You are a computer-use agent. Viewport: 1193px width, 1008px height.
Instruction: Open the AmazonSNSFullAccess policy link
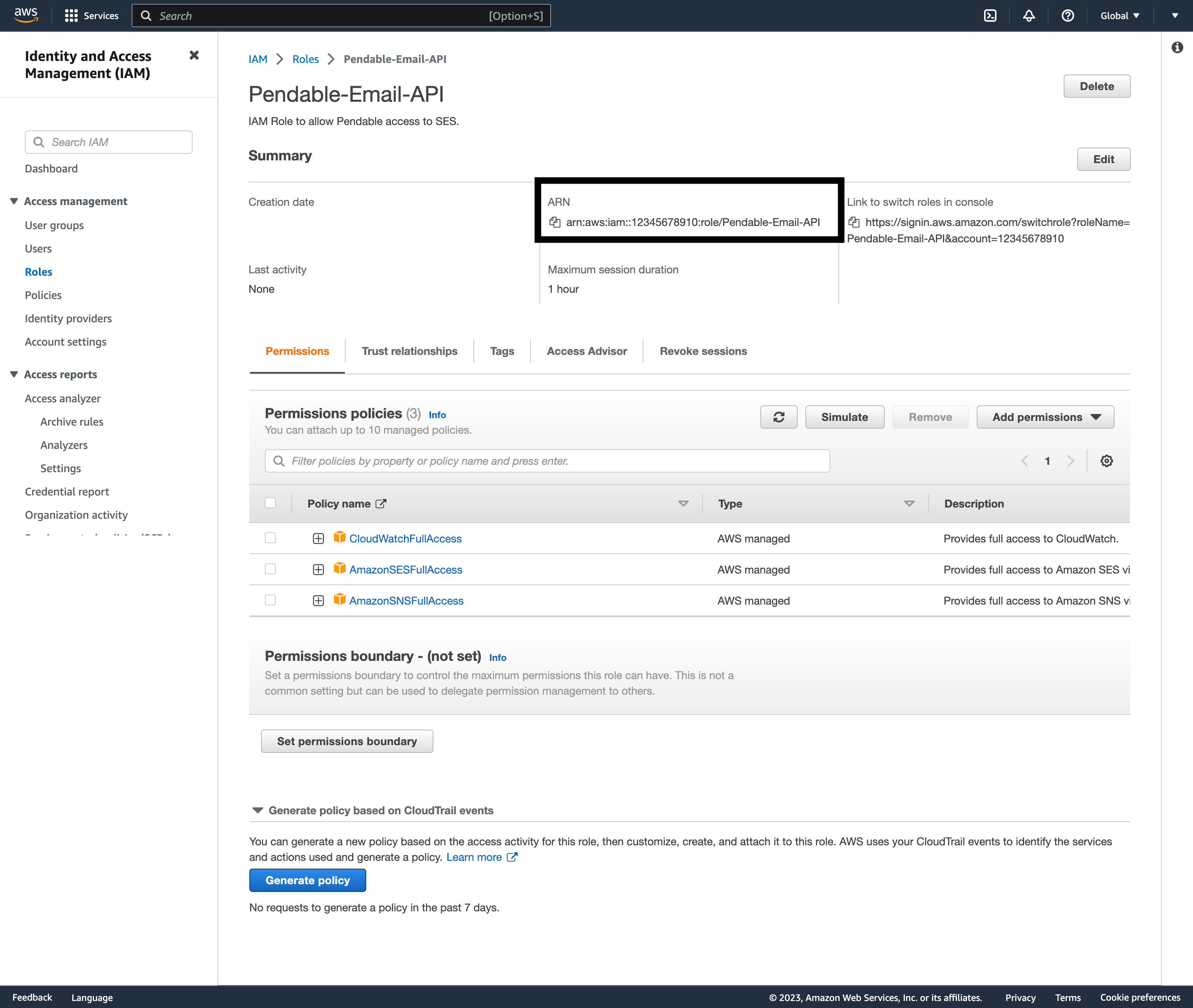tap(406, 601)
